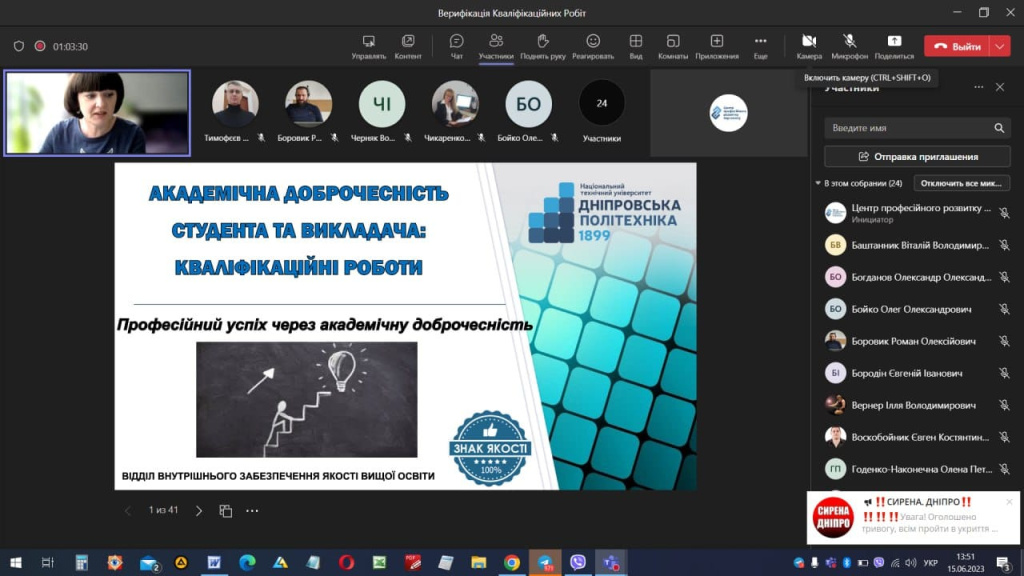Open Telegram in the taskbar

545,562
